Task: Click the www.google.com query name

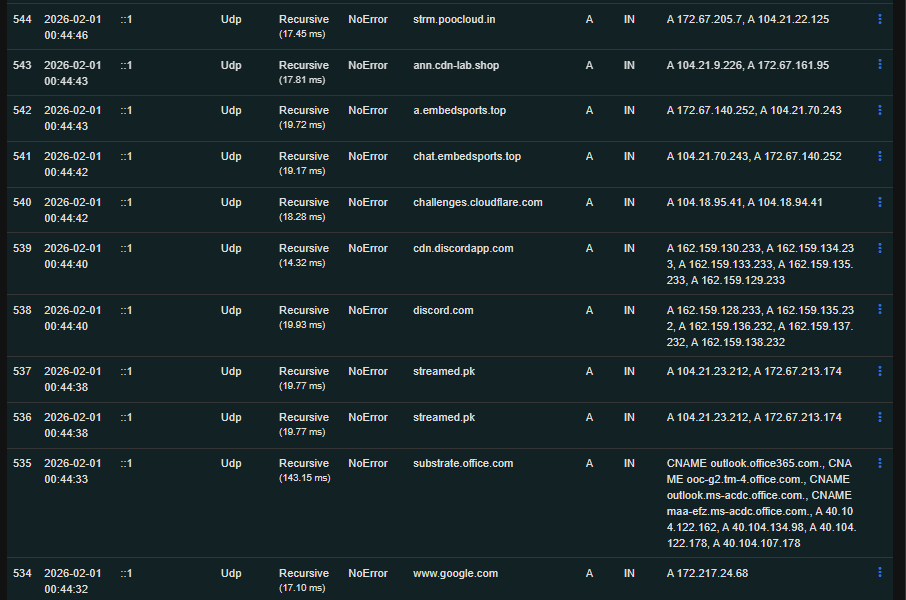Action: (x=455, y=573)
